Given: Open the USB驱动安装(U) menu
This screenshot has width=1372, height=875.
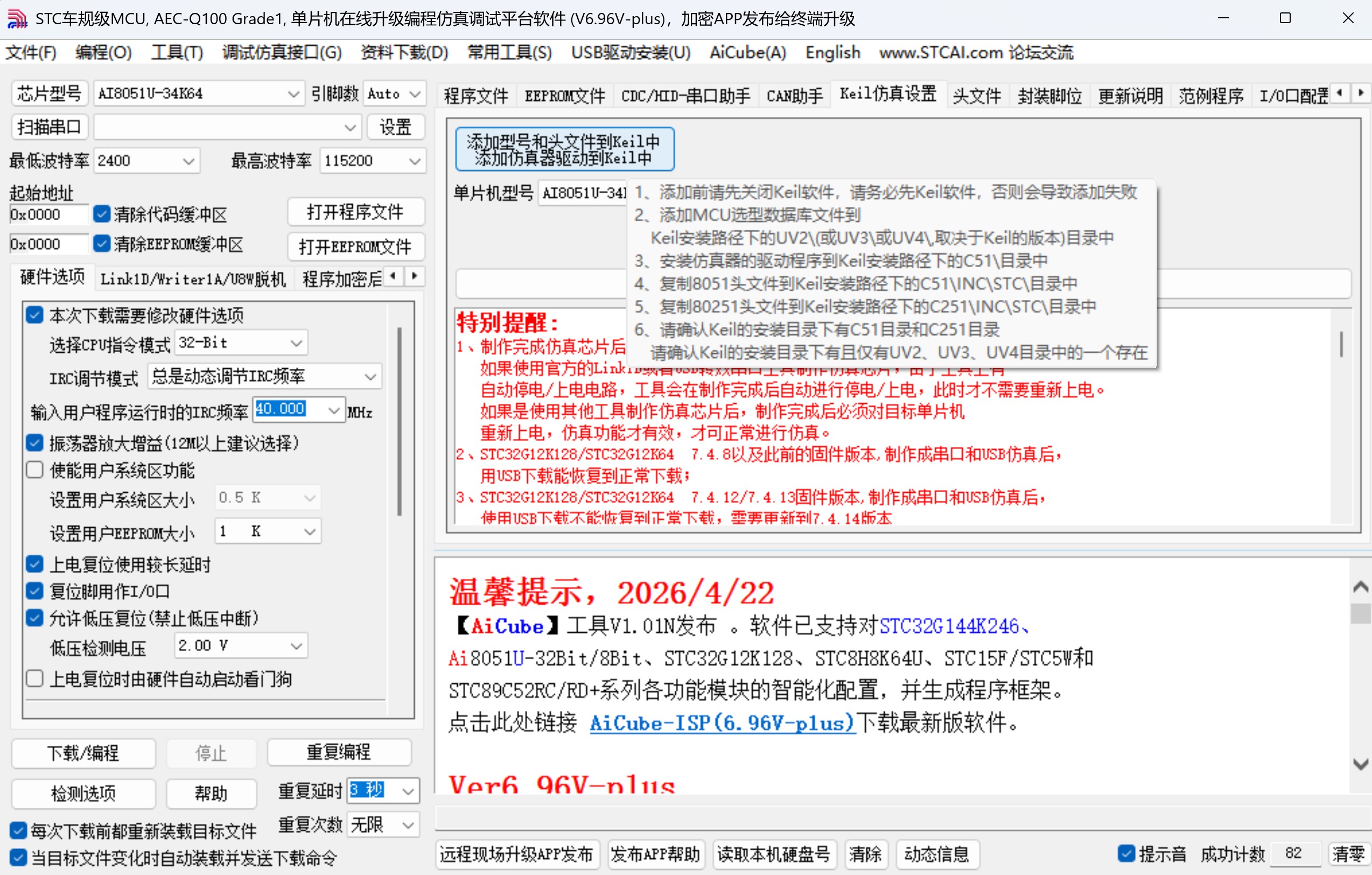Looking at the screenshot, I should click(631, 52).
